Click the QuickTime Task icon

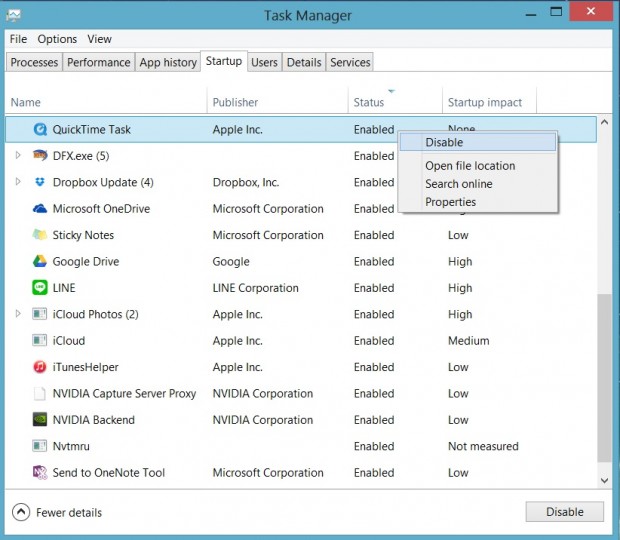click(40, 129)
